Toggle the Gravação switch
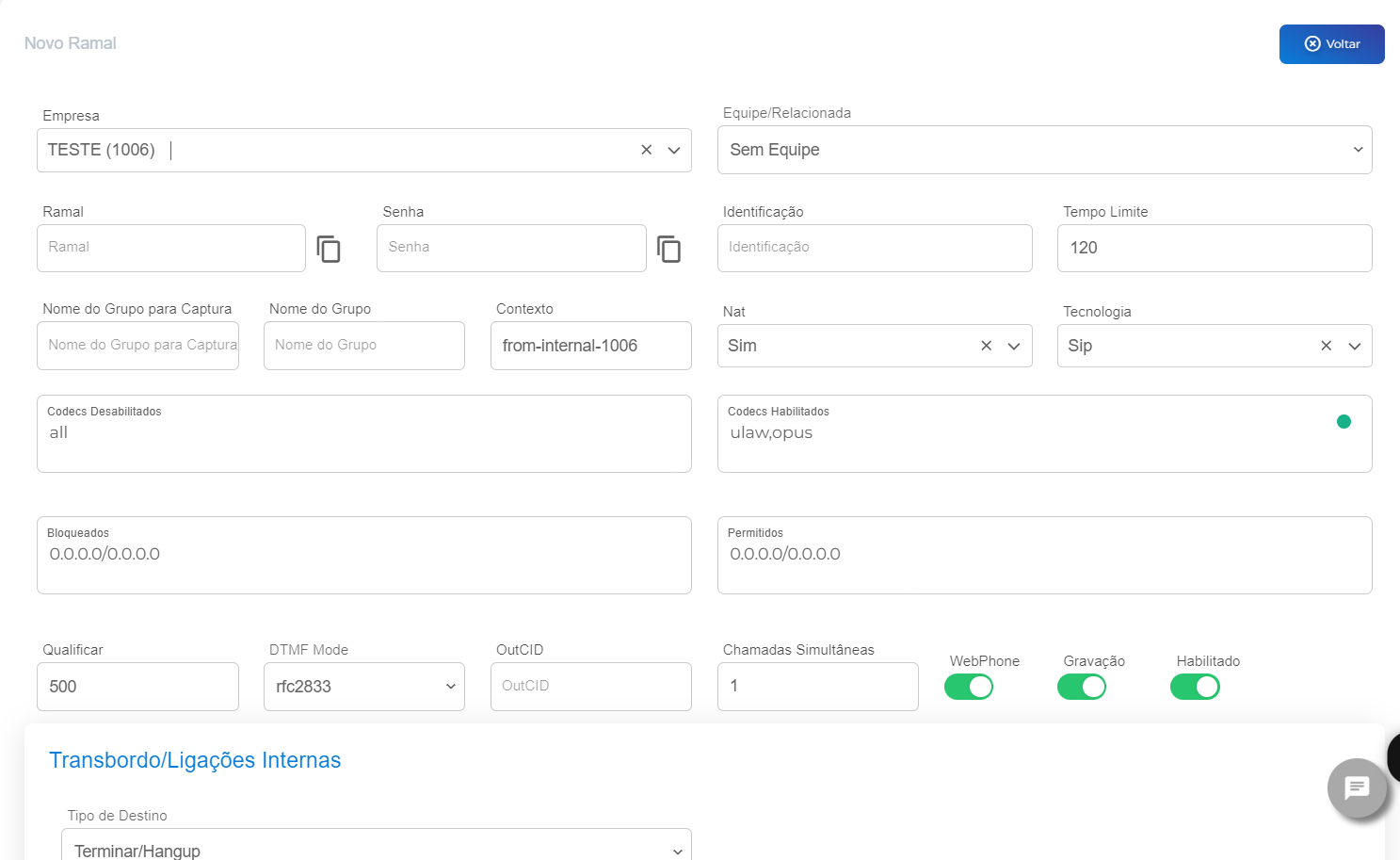Screen dimensions: 1400x860 1082,687
